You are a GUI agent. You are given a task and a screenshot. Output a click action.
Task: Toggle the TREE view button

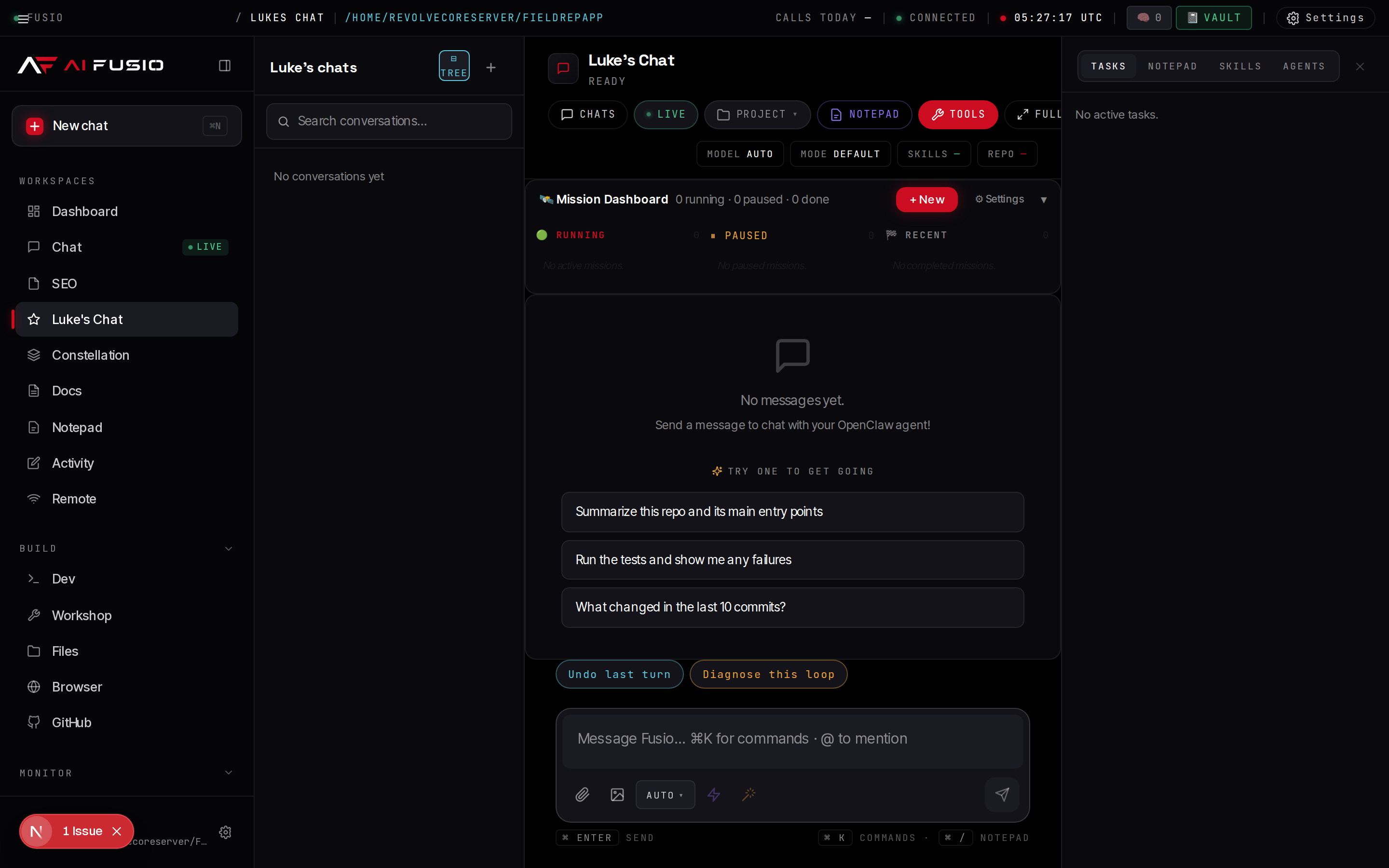454,66
